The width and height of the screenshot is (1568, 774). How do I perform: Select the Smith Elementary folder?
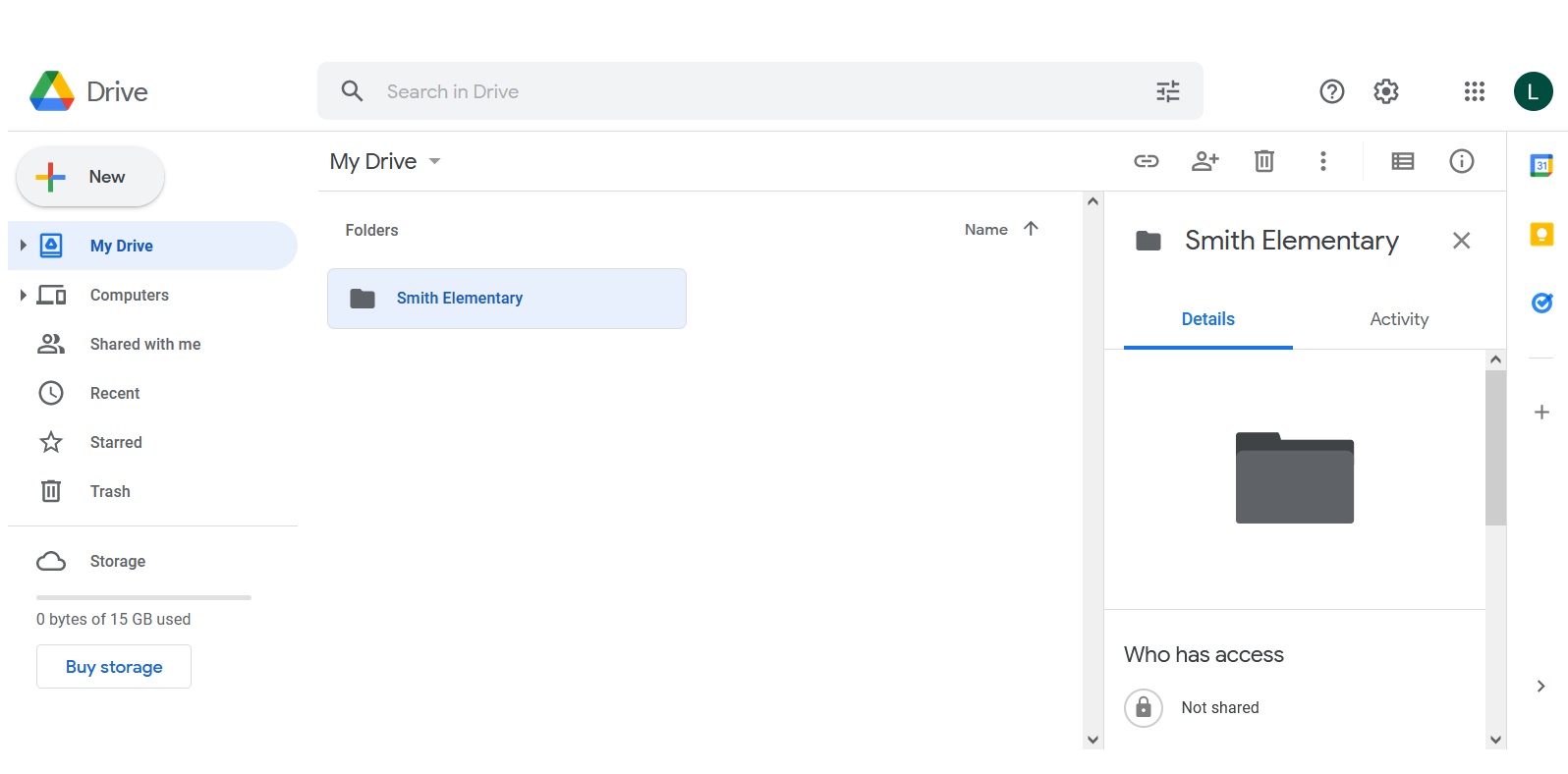507,299
